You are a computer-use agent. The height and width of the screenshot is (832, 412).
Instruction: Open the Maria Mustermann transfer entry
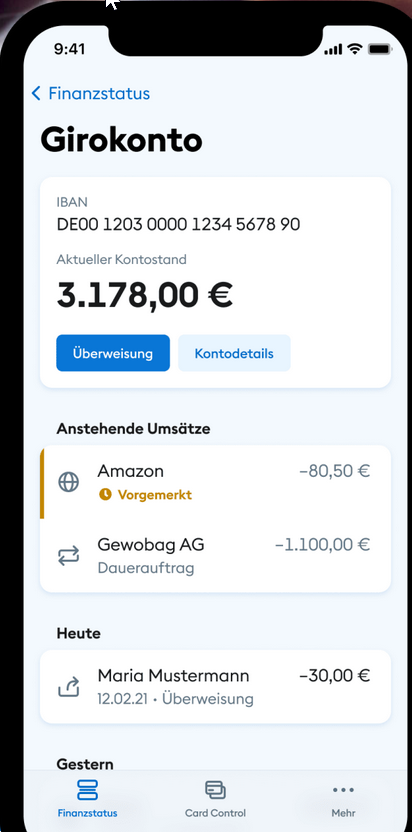point(216,687)
